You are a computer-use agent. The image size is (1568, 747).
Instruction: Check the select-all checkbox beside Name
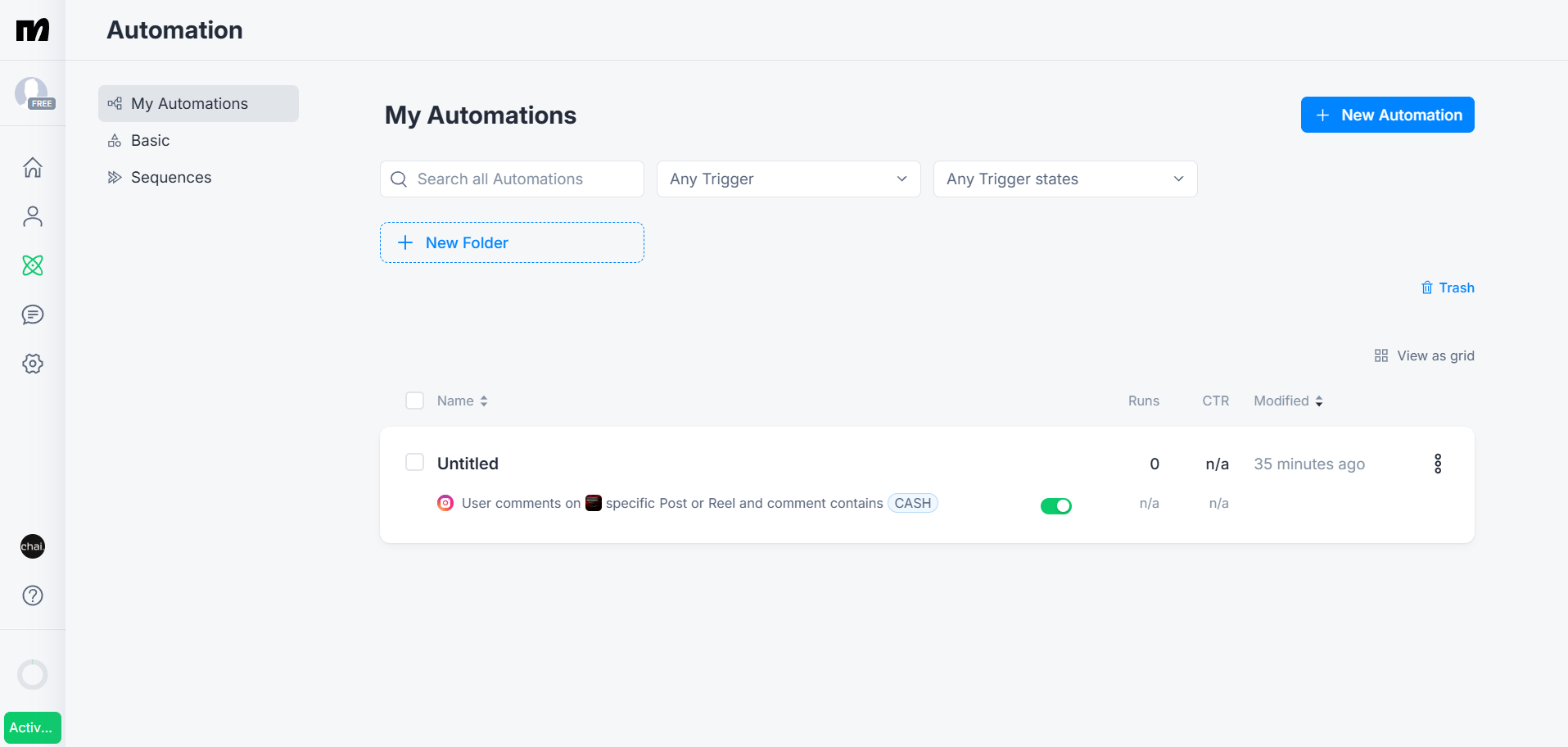pyautogui.click(x=415, y=401)
